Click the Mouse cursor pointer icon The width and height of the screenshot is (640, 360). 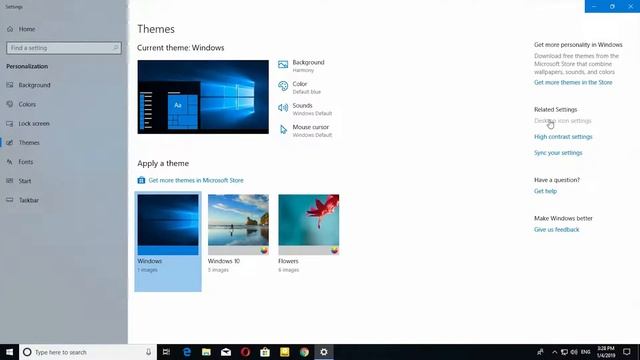(283, 129)
